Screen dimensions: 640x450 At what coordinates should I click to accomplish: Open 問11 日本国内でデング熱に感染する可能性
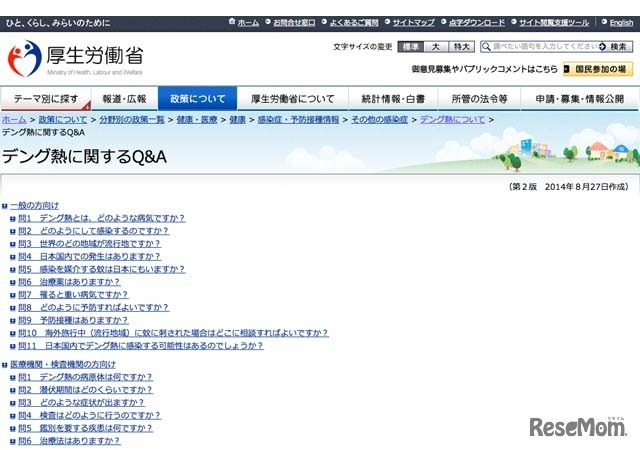click(141, 345)
